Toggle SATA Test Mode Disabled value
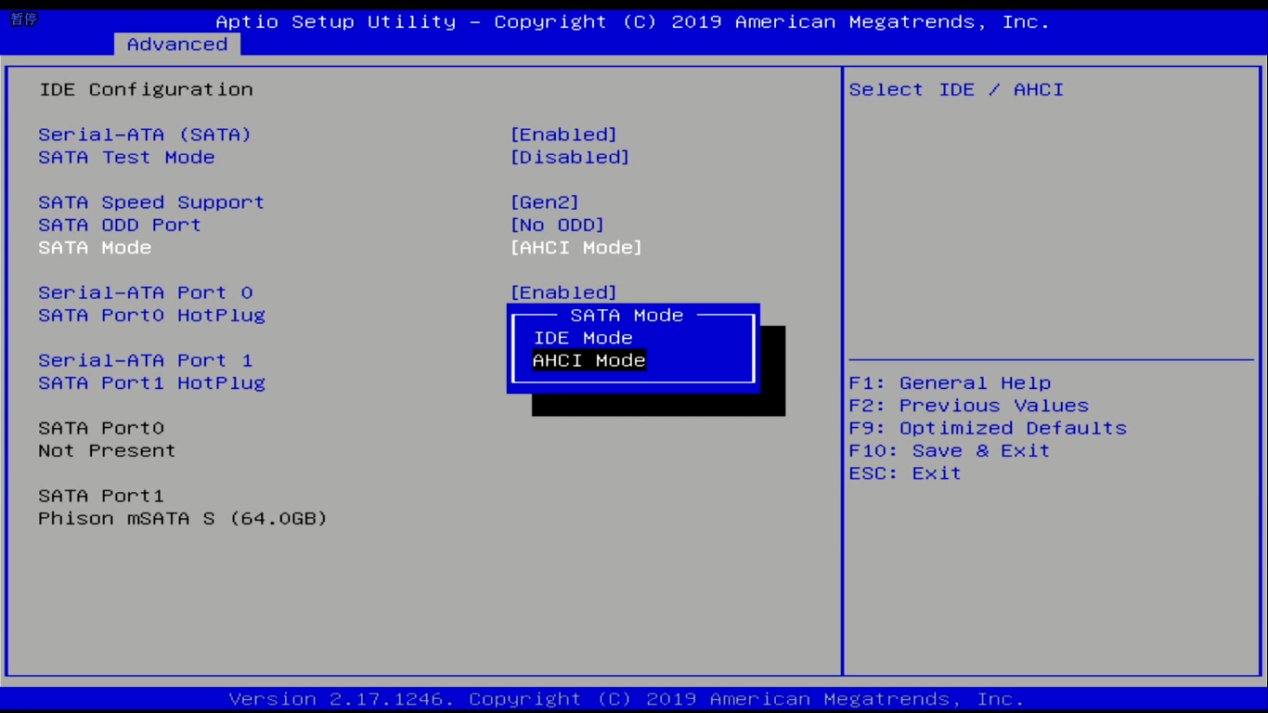1268x713 pixels. coord(569,158)
